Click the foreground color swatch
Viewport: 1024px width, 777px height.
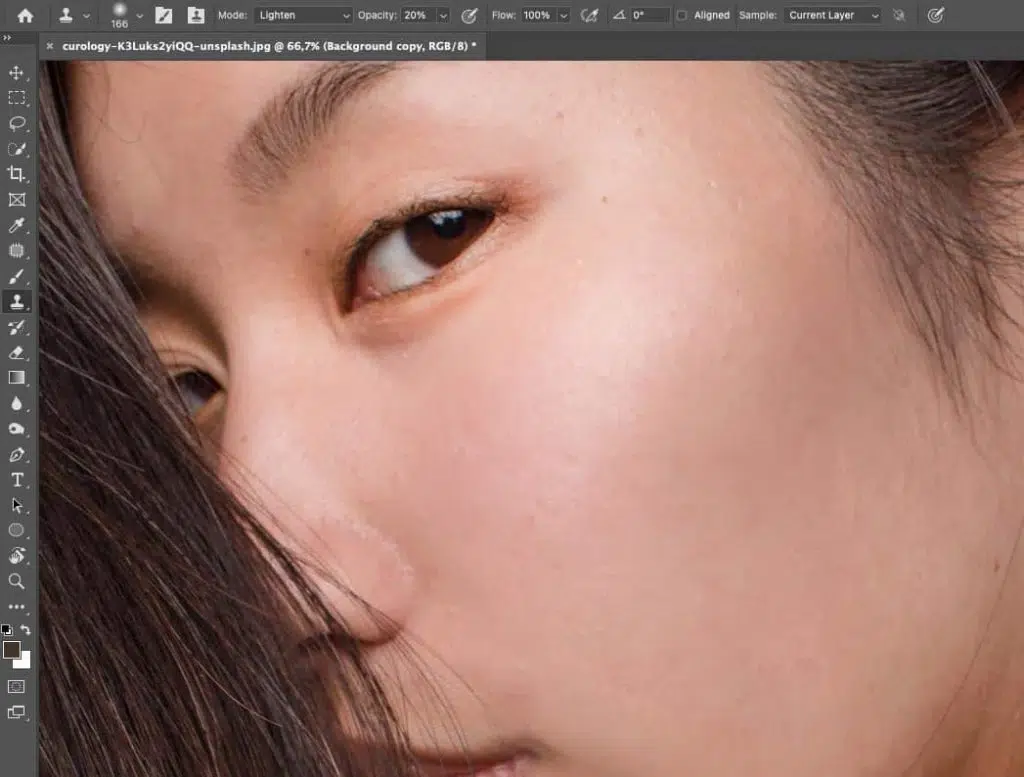(x=11, y=651)
